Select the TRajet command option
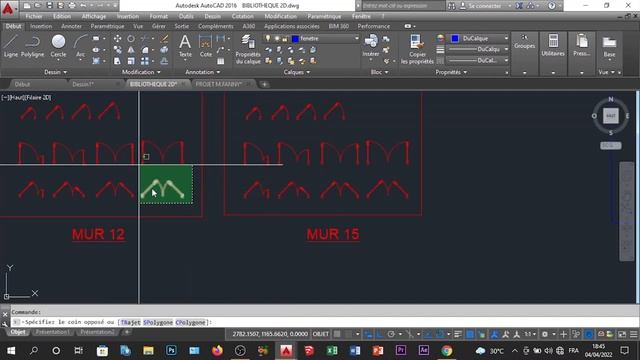This screenshot has height=360, width=640. click(131, 322)
